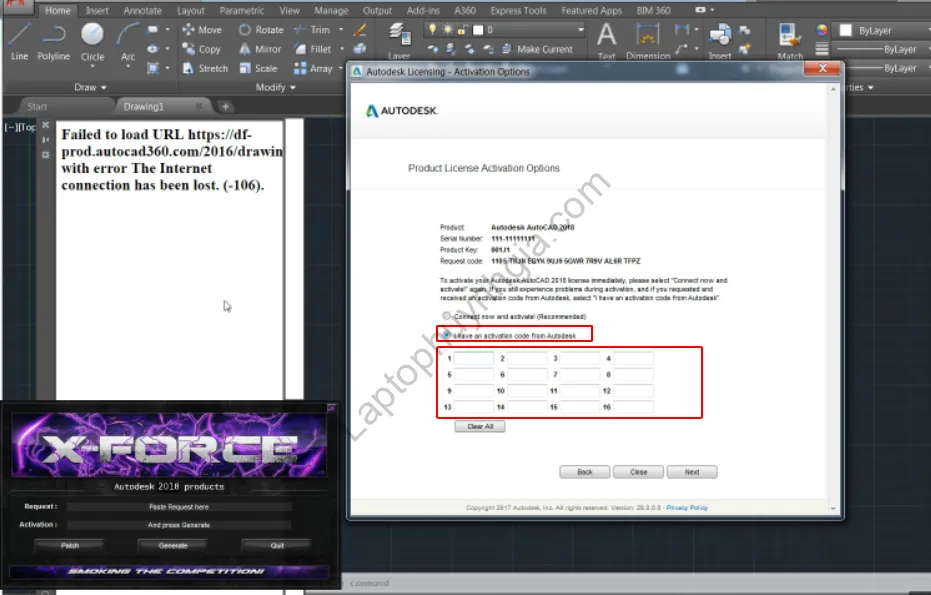Screen dimensions: 931x595
Task: Open the Parametric ribbon tab
Action: pyautogui.click(x=244, y=10)
